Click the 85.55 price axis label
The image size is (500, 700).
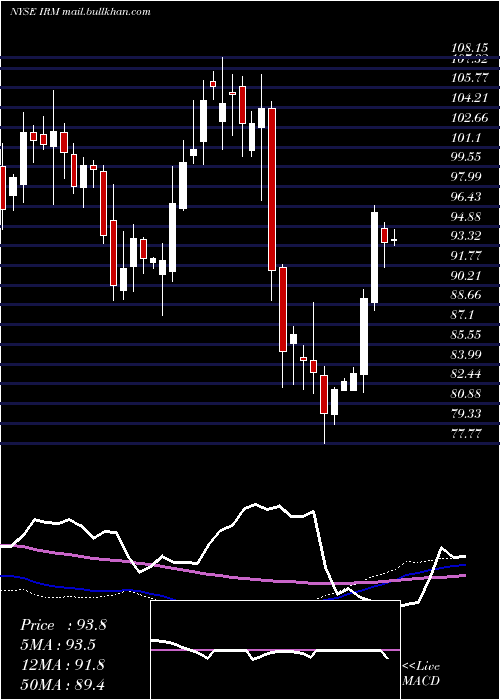[x=467, y=335]
